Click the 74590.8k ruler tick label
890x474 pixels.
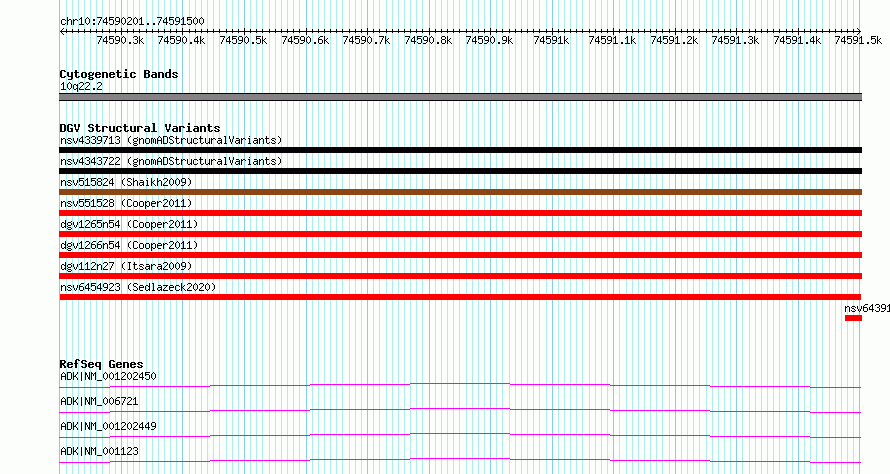(429, 40)
